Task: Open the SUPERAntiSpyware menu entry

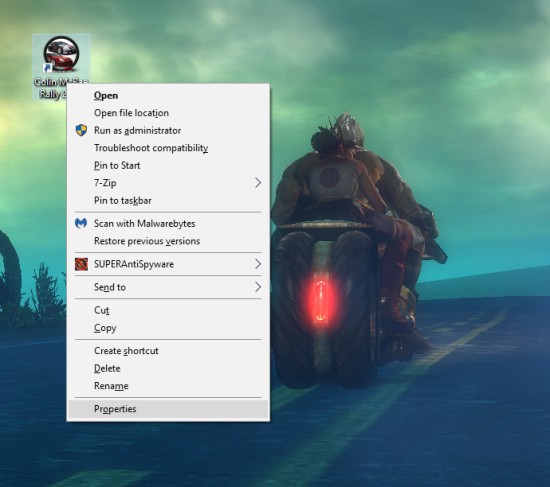Action: pyautogui.click(x=168, y=264)
